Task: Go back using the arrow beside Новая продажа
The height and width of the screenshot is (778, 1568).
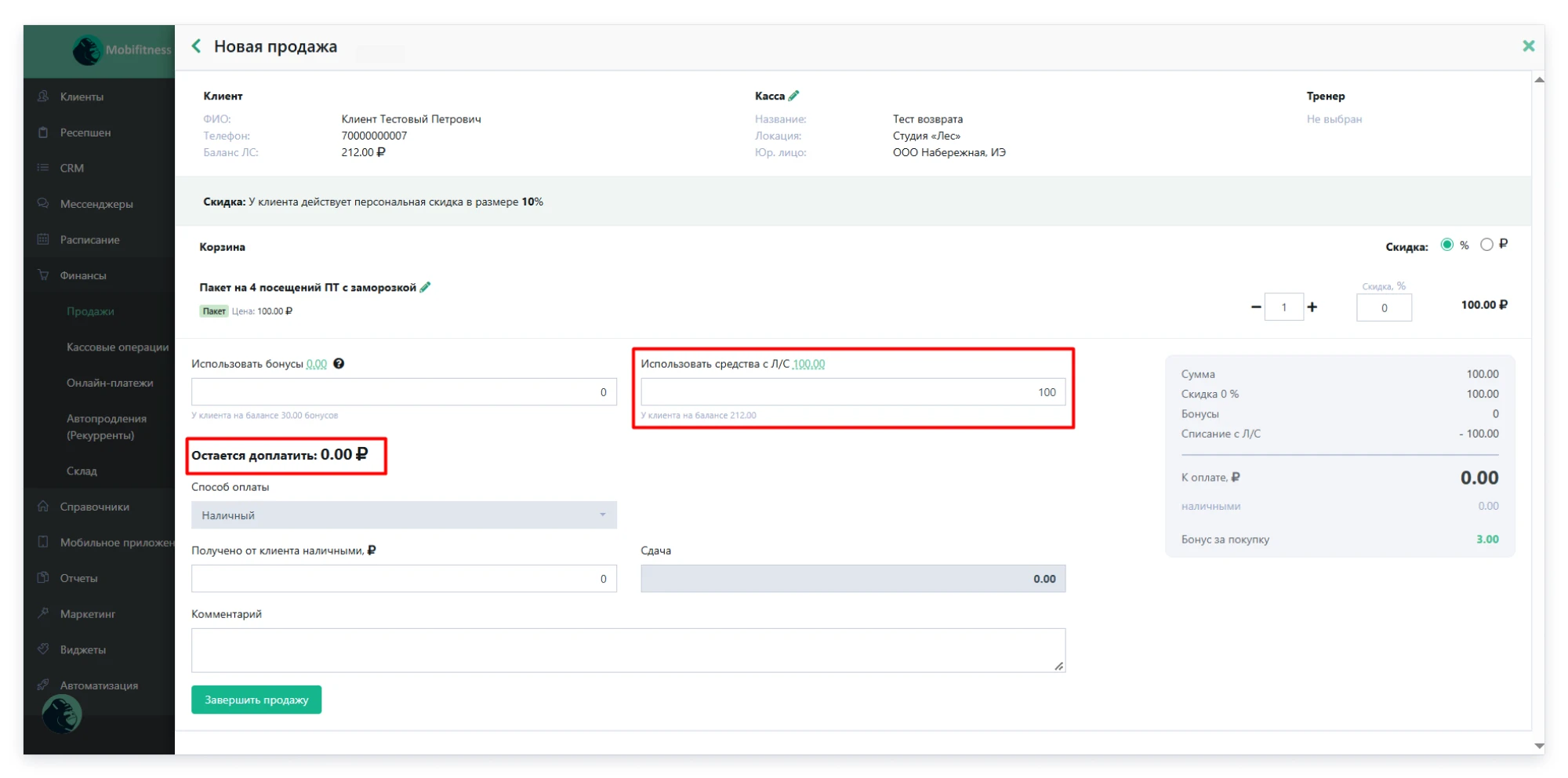Action: click(196, 46)
